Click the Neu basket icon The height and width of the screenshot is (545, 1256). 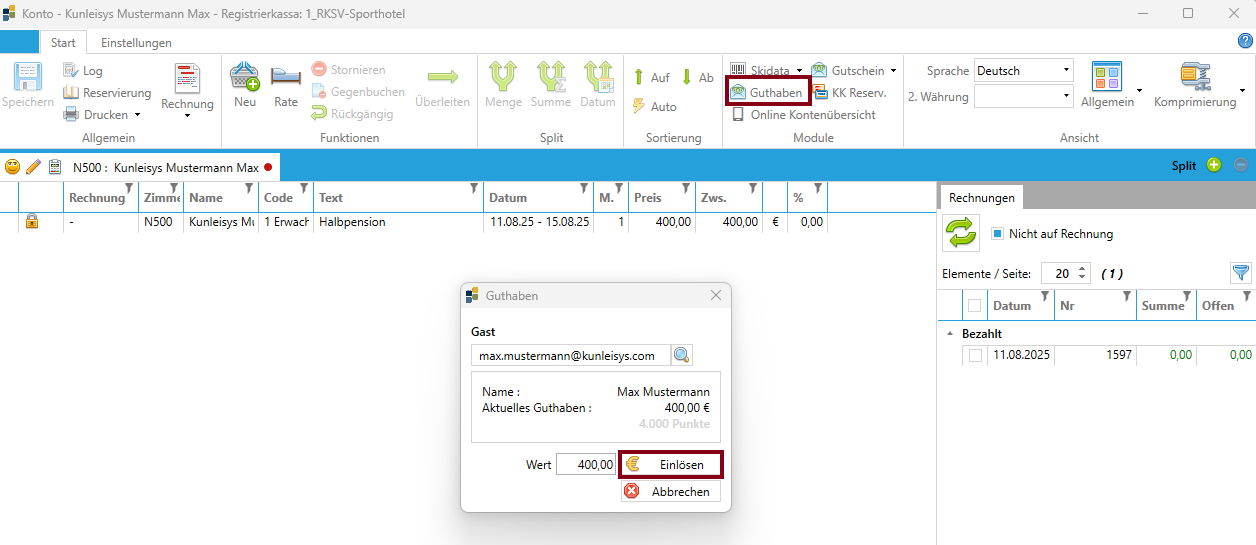tap(245, 77)
